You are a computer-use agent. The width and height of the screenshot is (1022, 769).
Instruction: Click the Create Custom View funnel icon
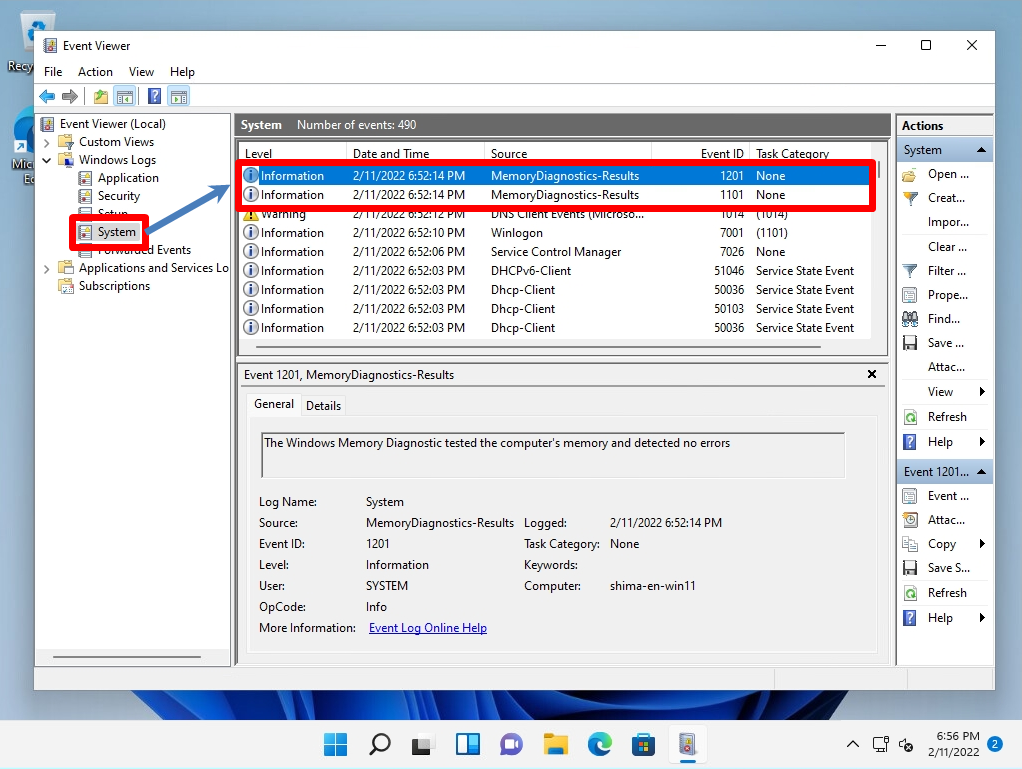pyautogui.click(x=910, y=199)
